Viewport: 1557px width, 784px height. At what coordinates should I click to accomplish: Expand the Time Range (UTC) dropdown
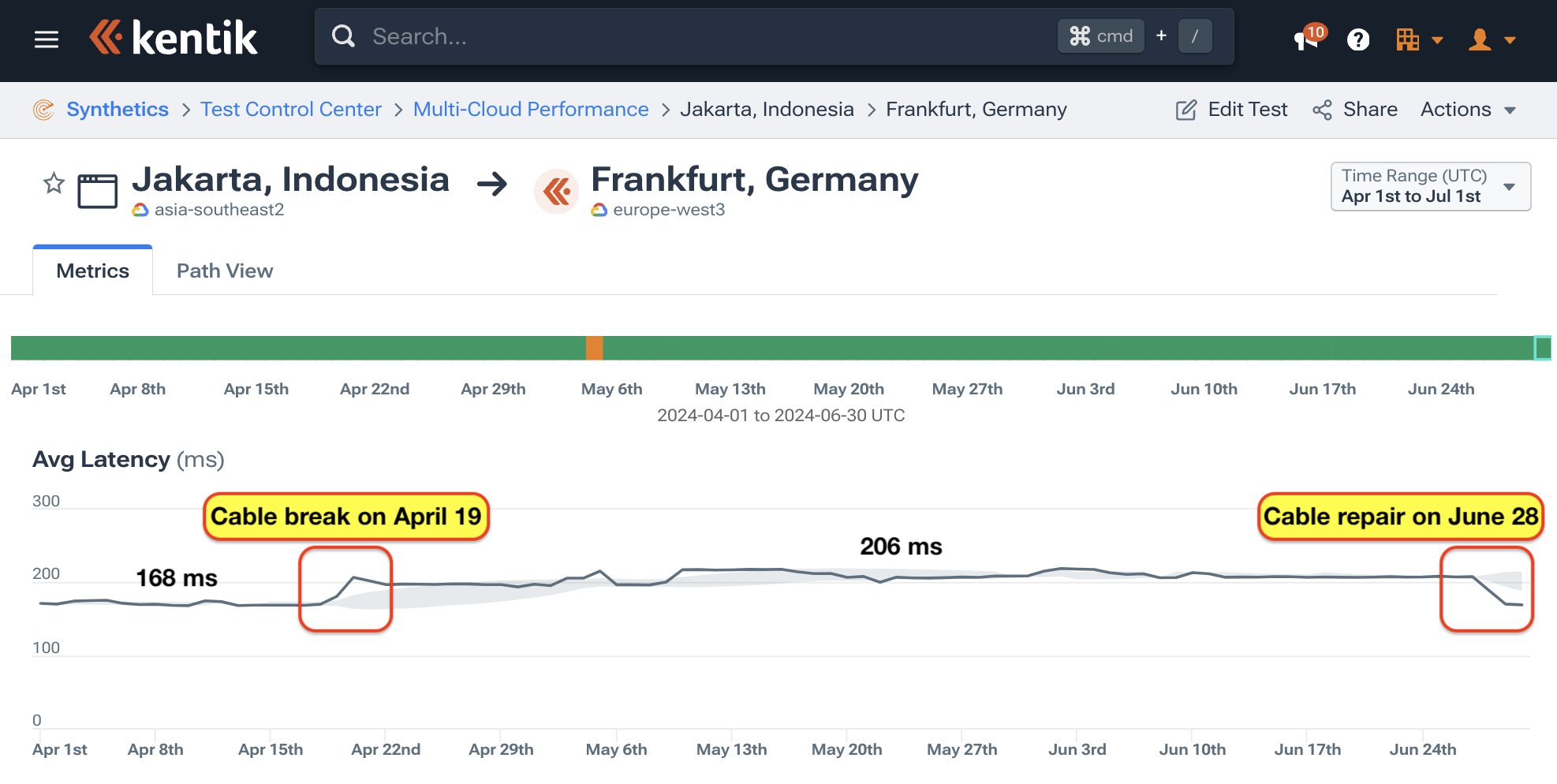1430,186
